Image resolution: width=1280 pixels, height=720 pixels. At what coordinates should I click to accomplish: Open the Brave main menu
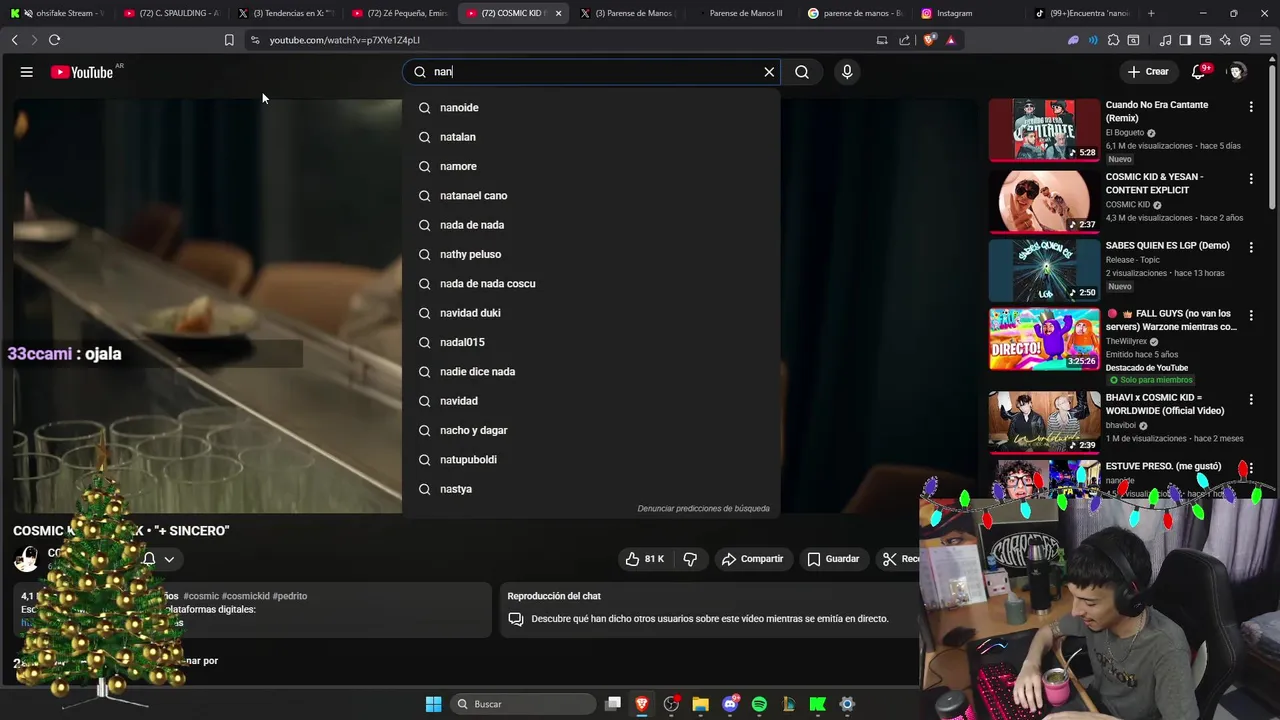pyautogui.click(x=1266, y=40)
